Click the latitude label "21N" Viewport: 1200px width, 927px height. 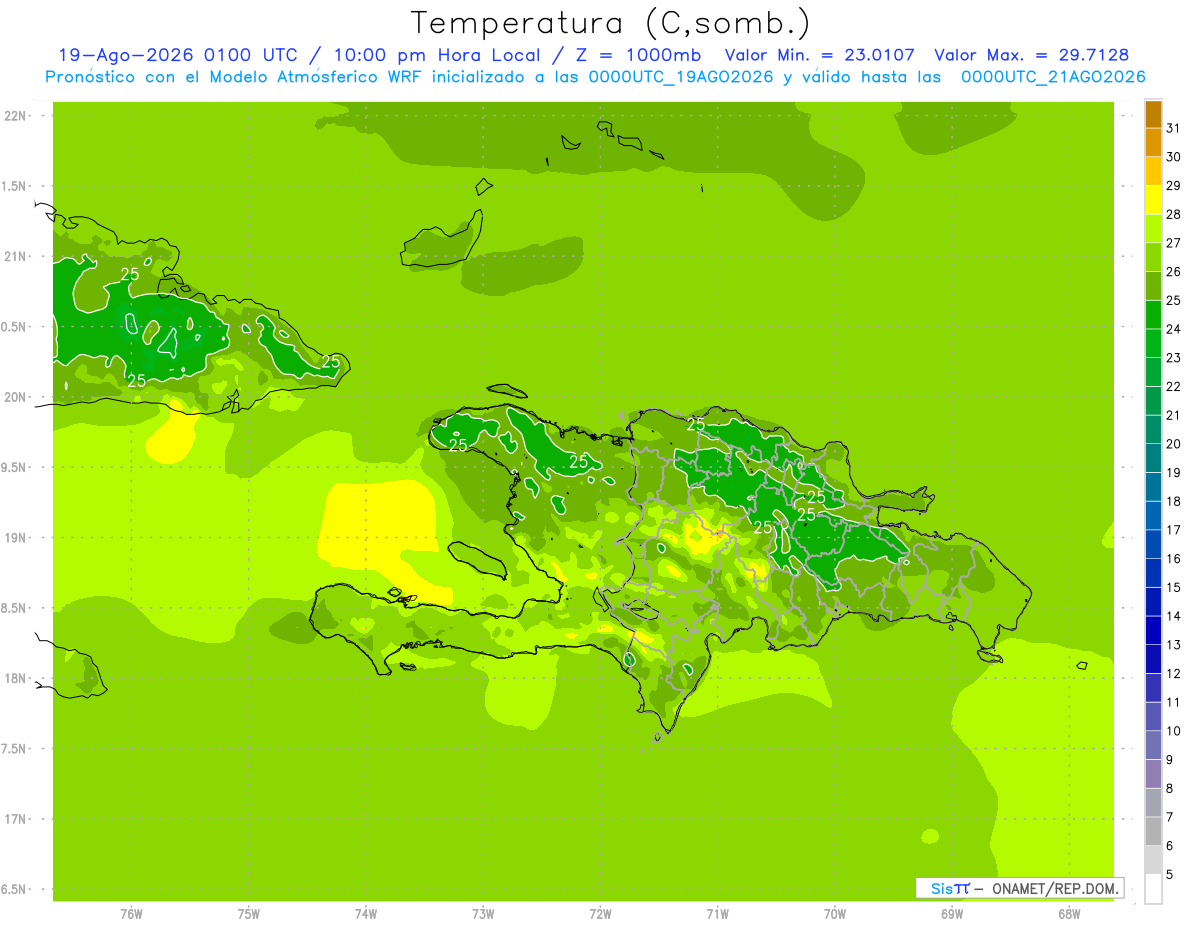tap(16, 256)
